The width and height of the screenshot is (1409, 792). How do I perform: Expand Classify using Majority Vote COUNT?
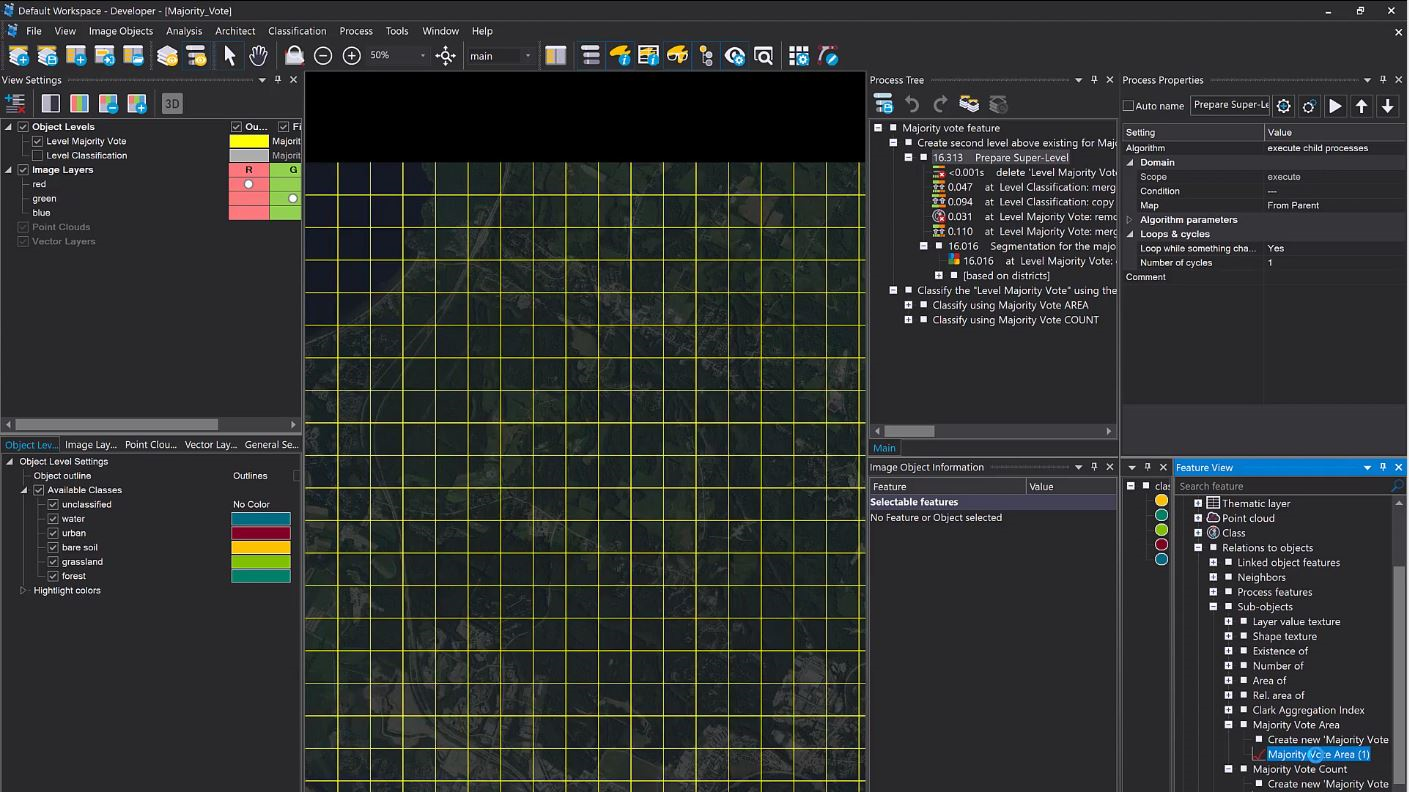pos(908,320)
